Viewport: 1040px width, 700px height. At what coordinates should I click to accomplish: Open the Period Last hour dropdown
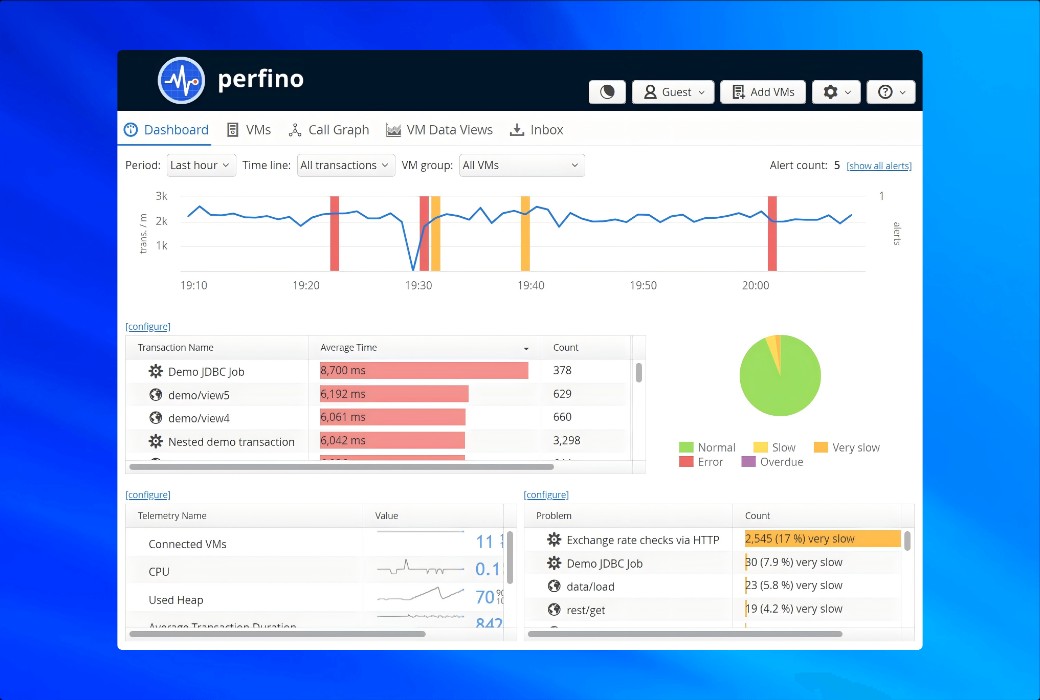point(200,165)
